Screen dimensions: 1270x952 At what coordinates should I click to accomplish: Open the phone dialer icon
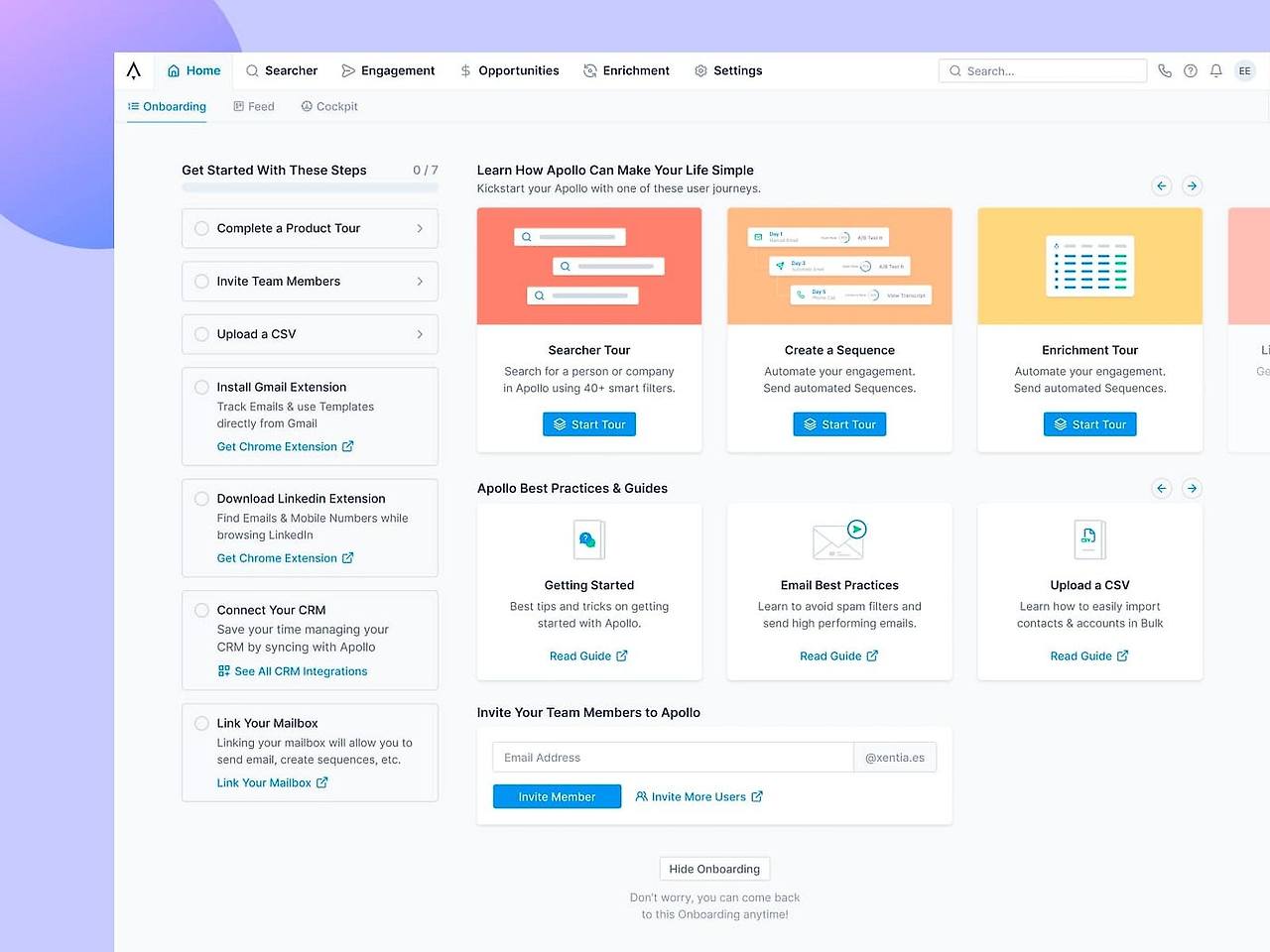click(1165, 70)
